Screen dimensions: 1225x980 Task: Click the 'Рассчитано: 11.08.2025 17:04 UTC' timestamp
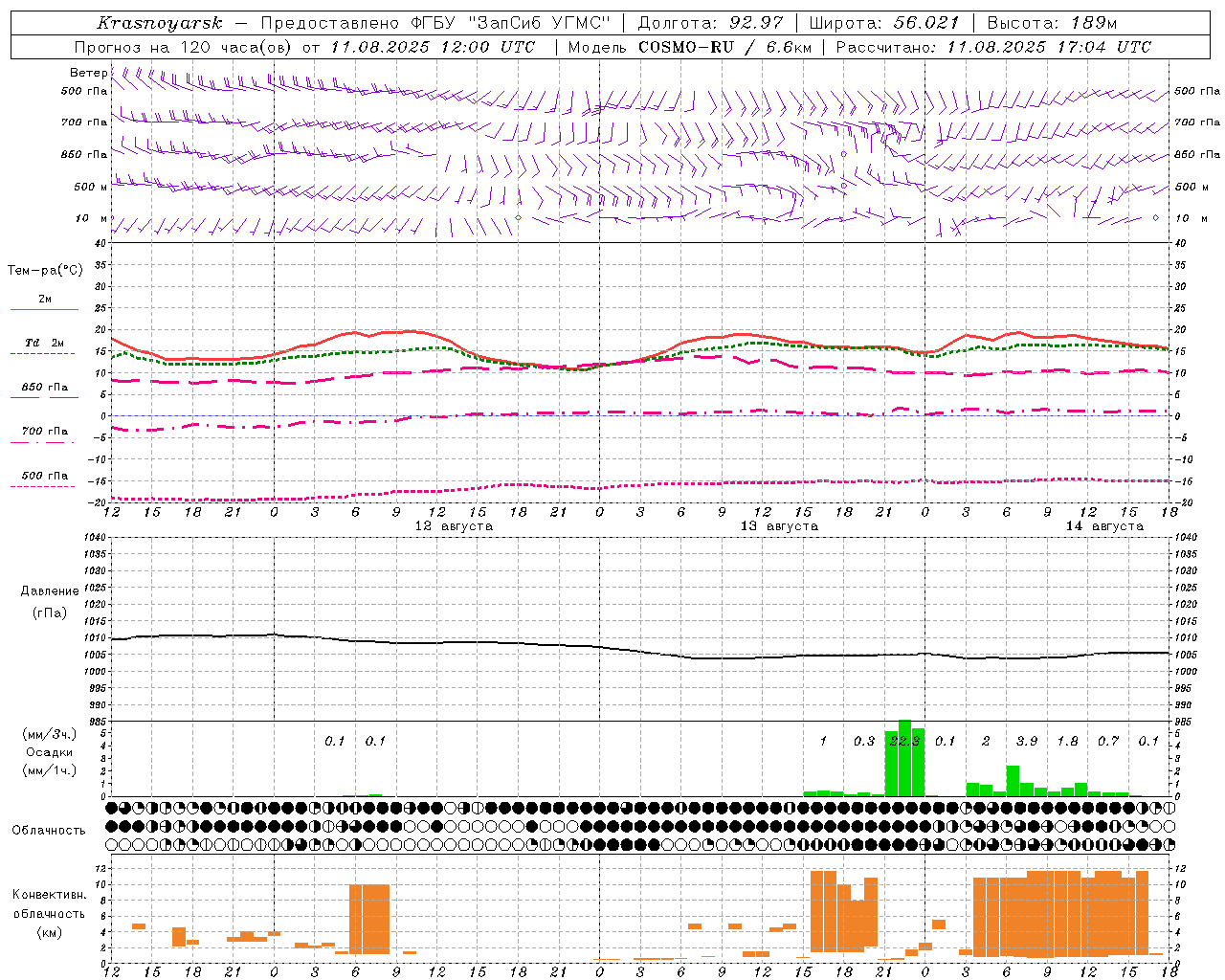(993, 47)
